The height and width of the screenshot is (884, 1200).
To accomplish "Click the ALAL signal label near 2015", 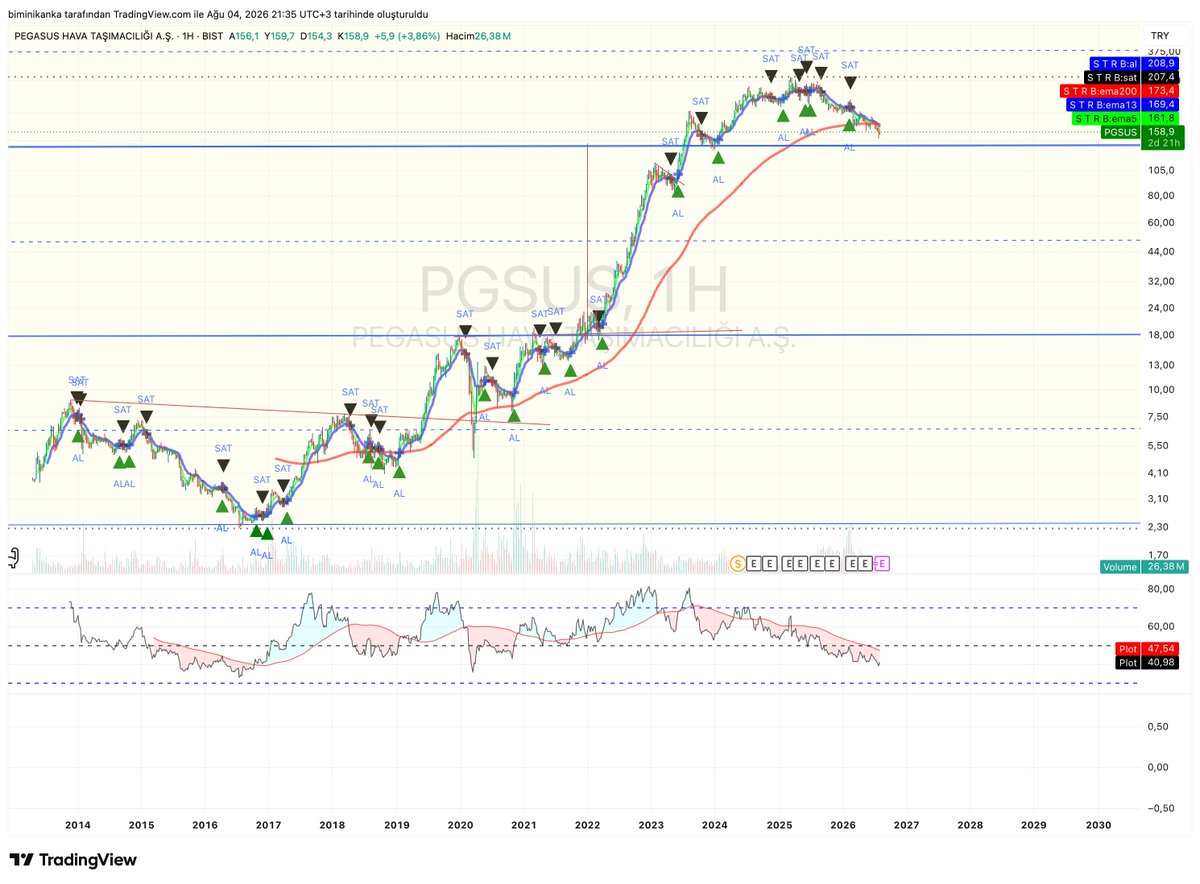I will coord(125,484).
